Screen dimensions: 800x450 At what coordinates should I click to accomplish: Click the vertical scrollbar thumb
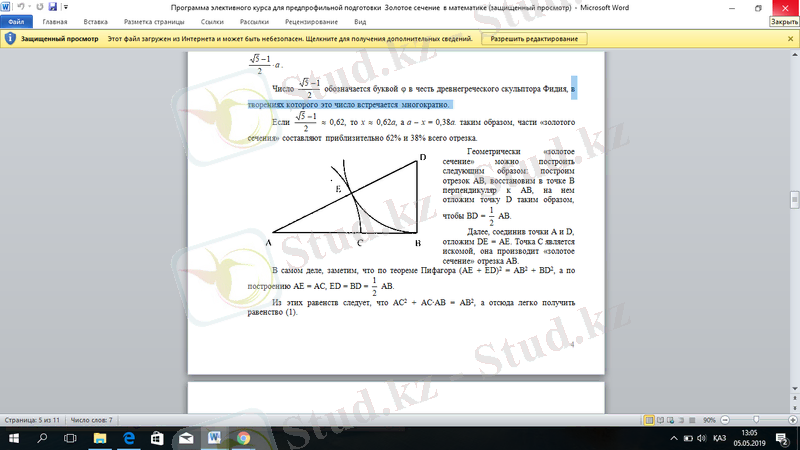click(794, 199)
